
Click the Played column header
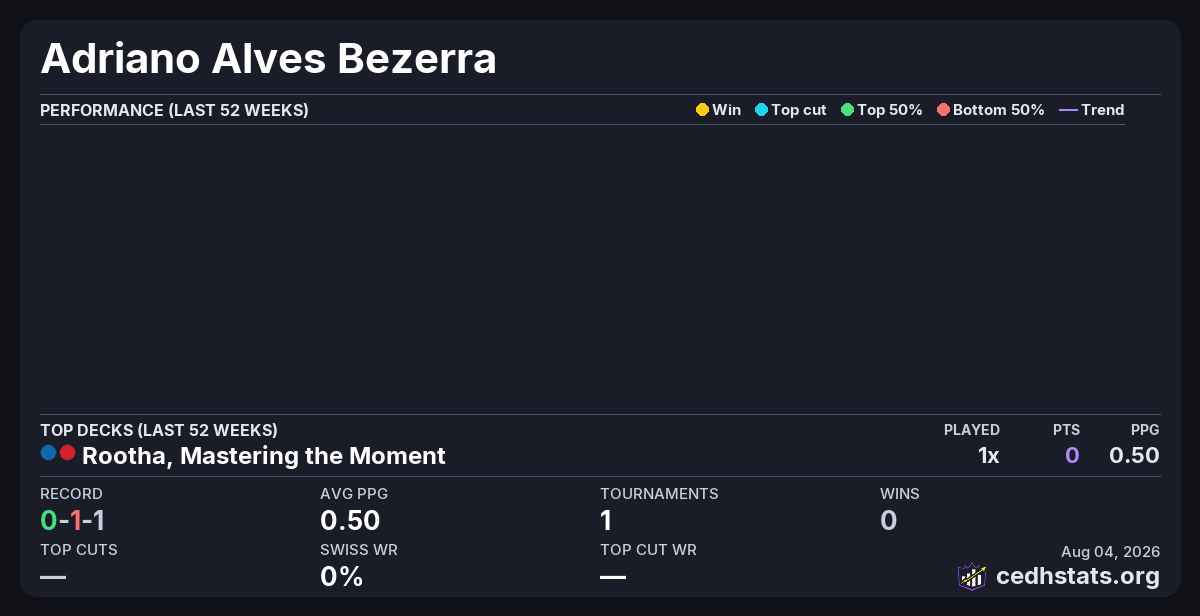[972, 430]
